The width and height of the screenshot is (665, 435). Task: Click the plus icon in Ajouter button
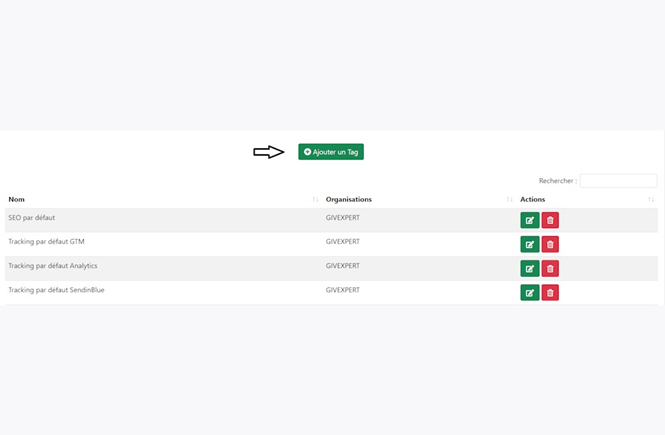point(307,152)
